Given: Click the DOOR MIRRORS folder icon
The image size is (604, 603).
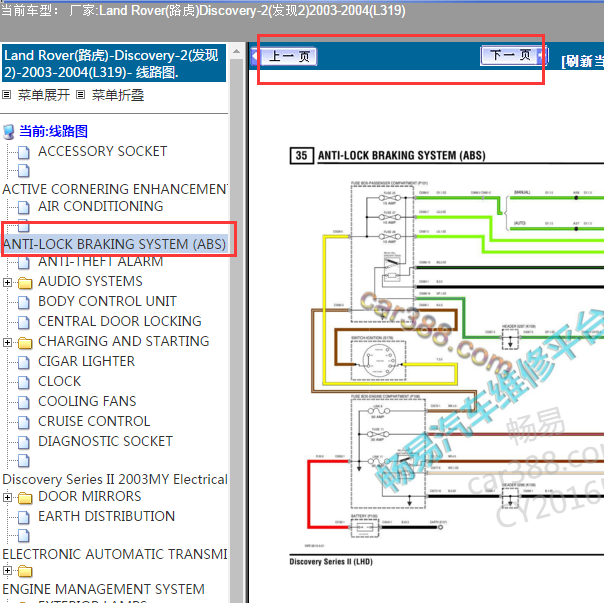Looking at the screenshot, I should pos(25,498).
